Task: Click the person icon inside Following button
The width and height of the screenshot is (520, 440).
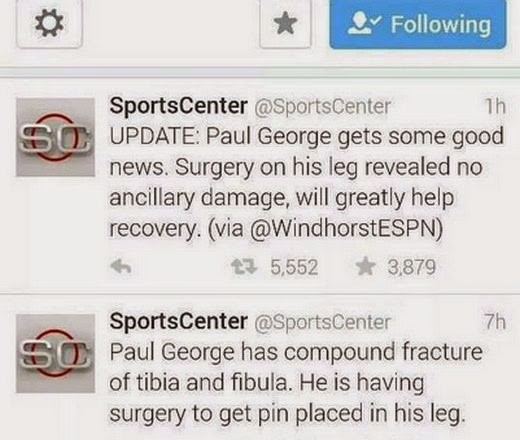Action: click(363, 25)
